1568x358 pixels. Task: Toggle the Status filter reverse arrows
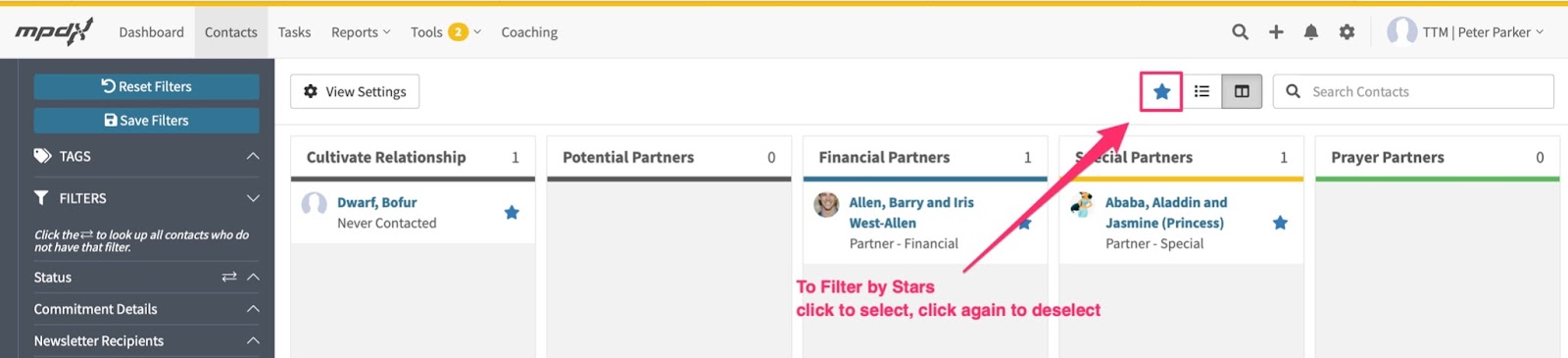point(229,278)
